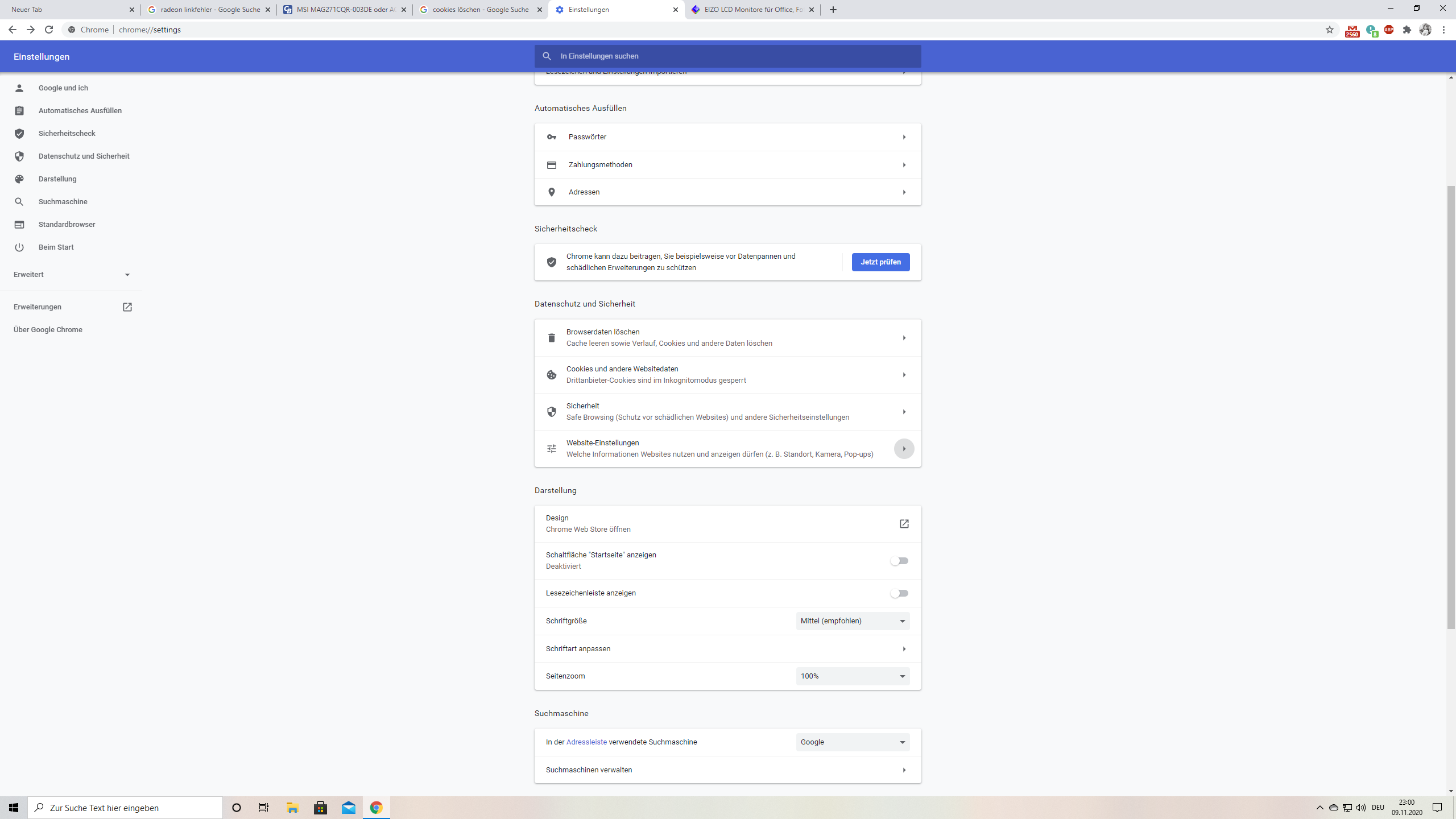Enable Lesezeichenleiste anzeigen toggle
This screenshot has height=819, width=1456.
(x=899, y=593)
